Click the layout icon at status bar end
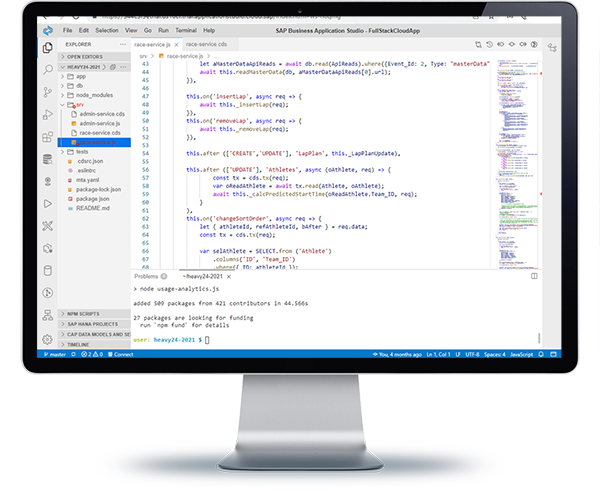 point(553,355)
